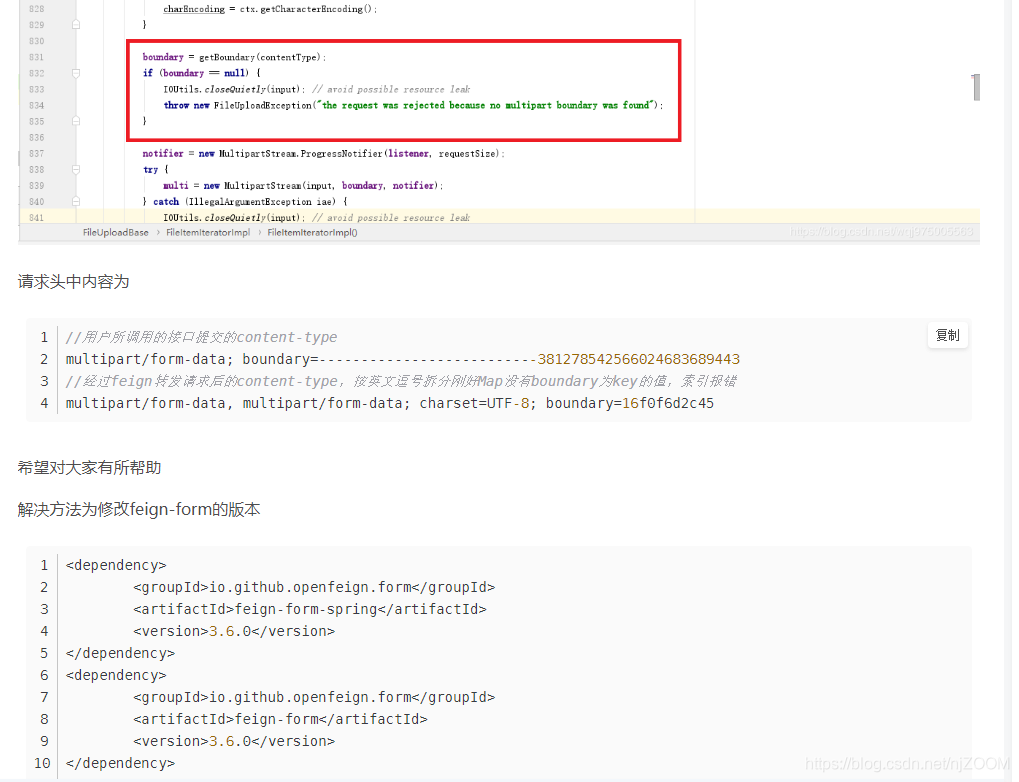
Task: Click the editor scrollbar thumb on the right
Action: pos(975,87)
